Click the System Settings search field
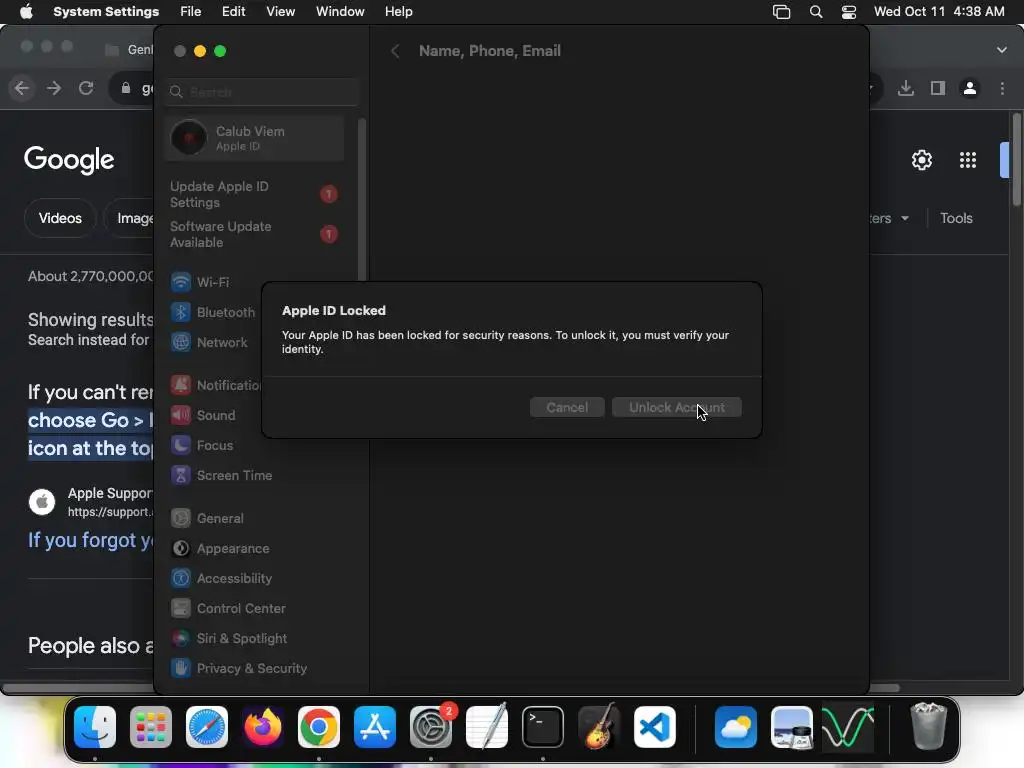This screenshot has height=768, width=1024. pyautogui.click(x=261, y=92)
